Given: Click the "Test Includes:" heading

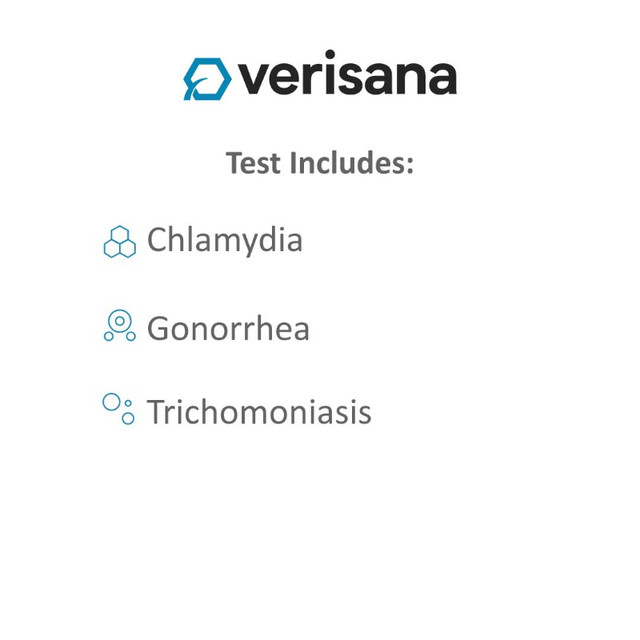Looking at the screenshot, I should [x=320, y=162].
